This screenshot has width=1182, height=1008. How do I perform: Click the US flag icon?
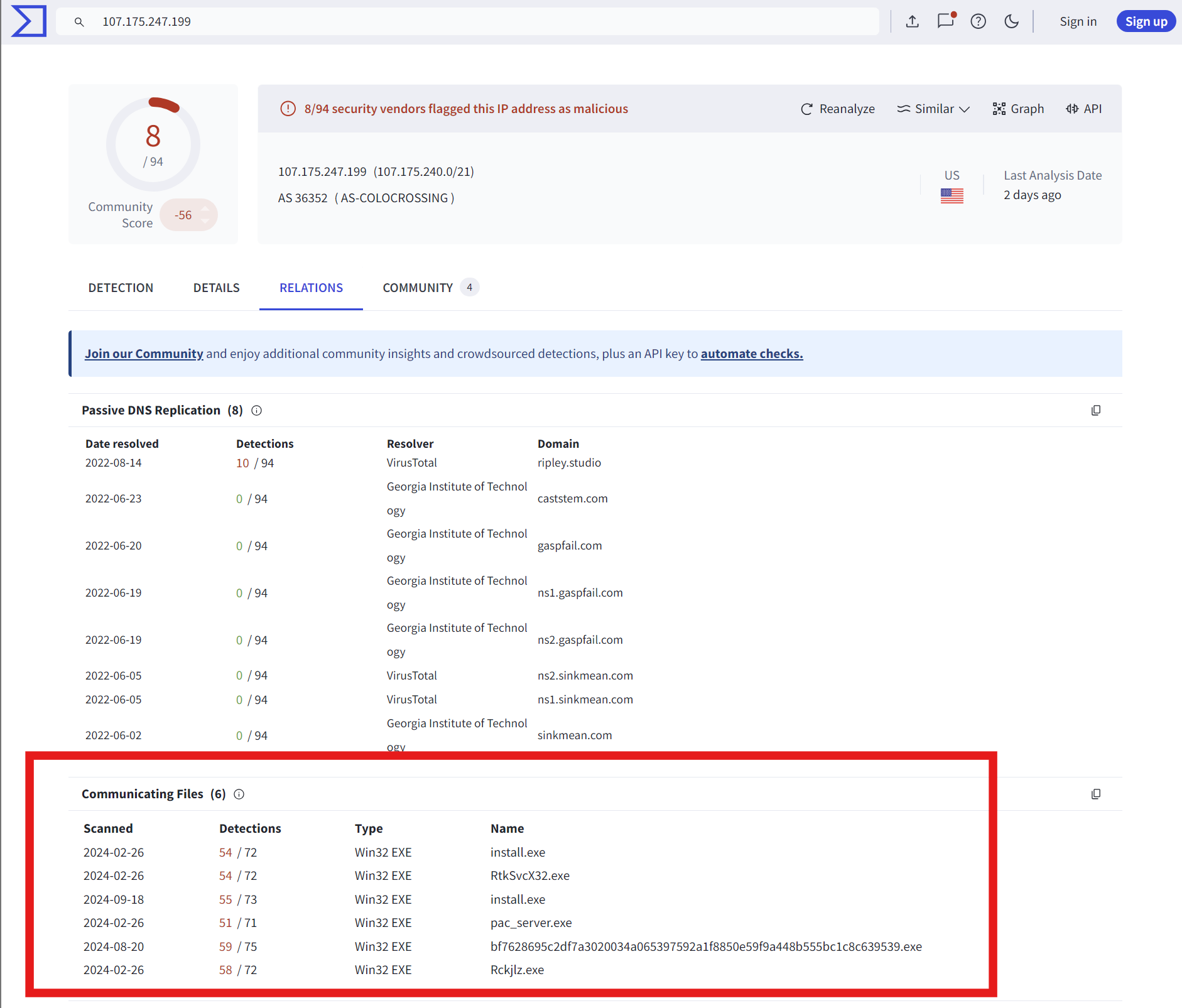coord(952,196)
